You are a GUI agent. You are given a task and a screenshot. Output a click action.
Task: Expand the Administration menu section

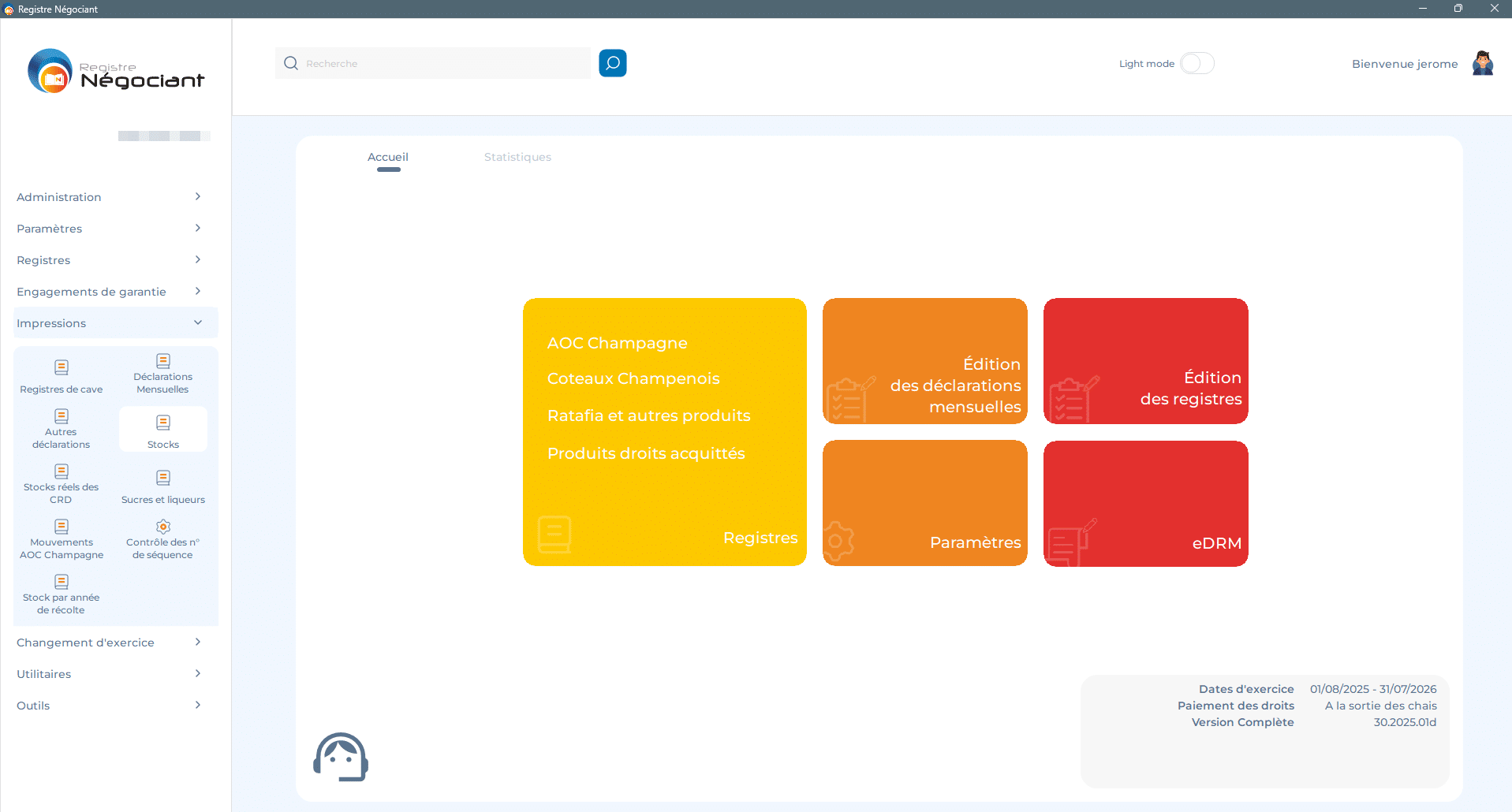coord(109,197)
